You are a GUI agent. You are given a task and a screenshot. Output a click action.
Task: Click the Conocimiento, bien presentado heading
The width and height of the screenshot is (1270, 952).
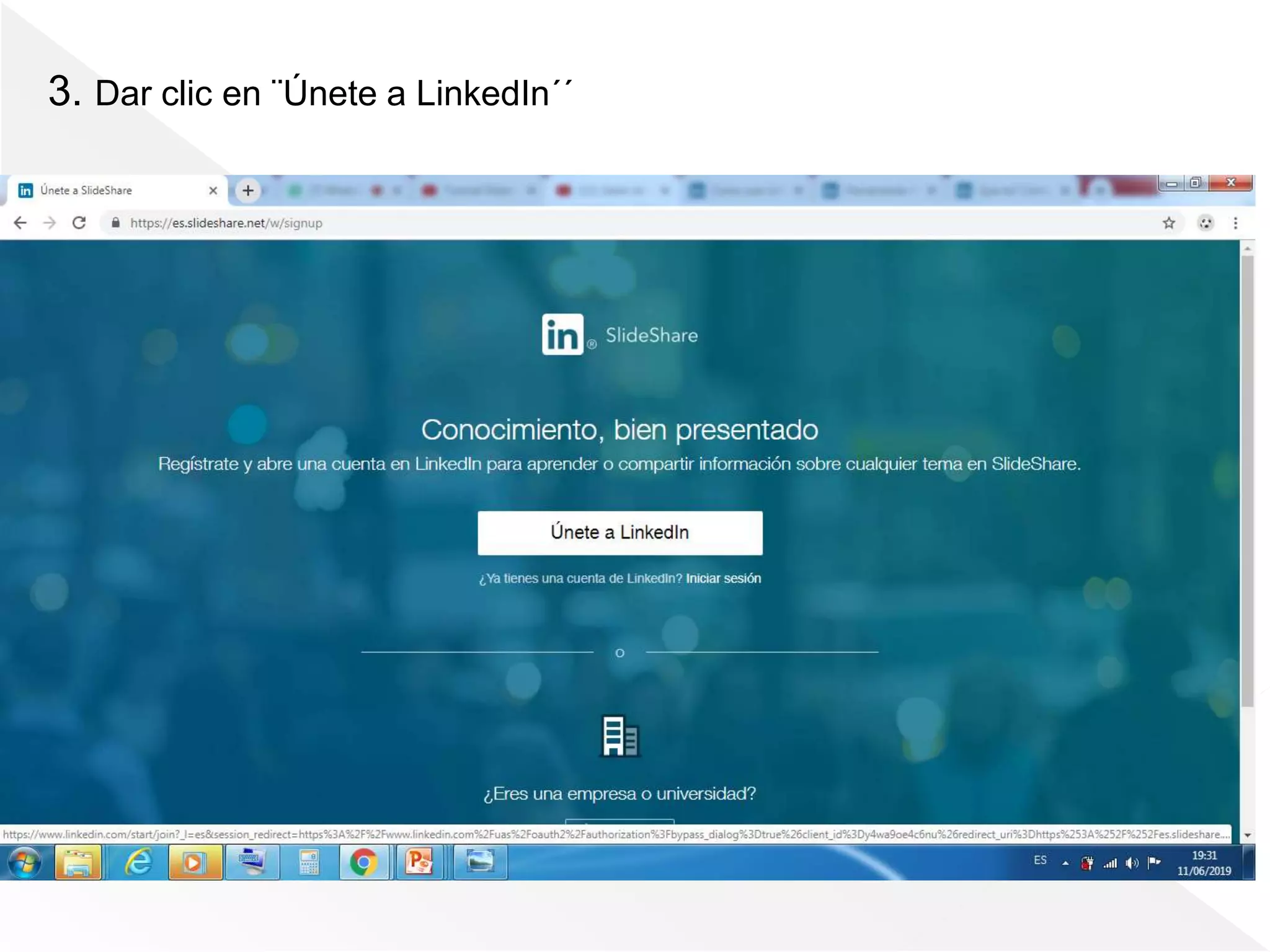tap(619, 430)
